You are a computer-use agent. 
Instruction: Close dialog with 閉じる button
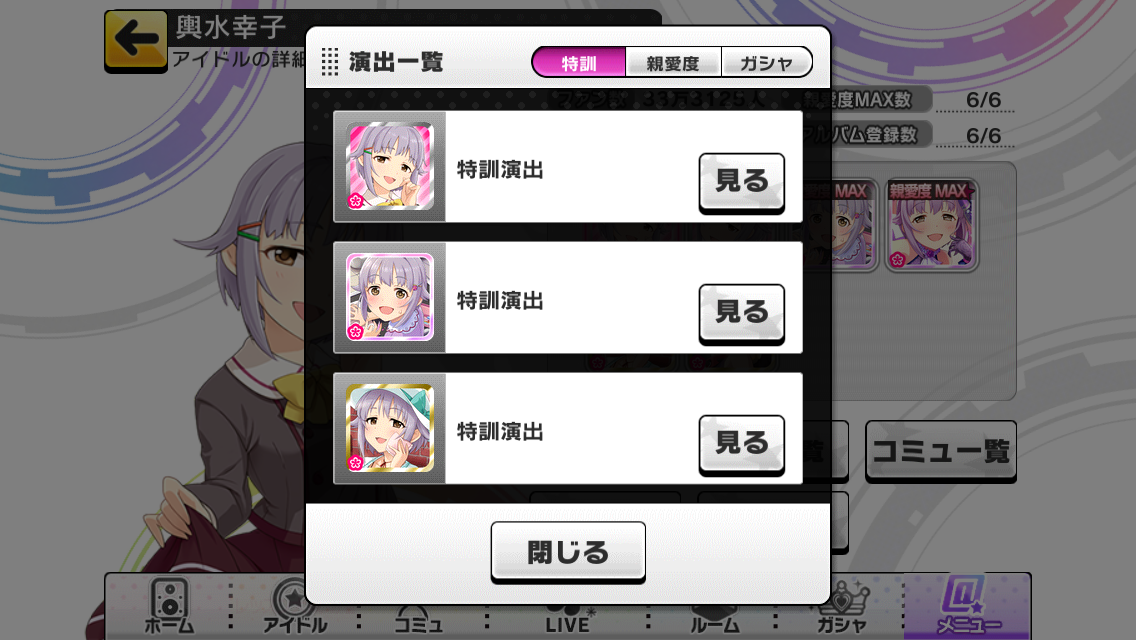pyautogui.click(x=568, y=552)
